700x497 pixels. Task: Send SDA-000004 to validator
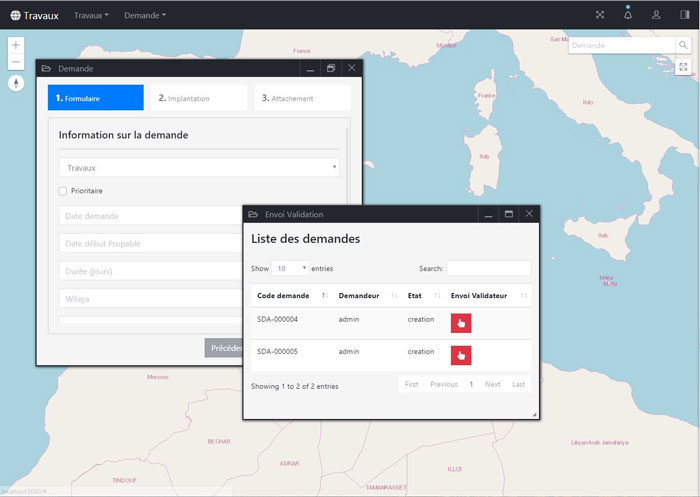tap(461, 322)
